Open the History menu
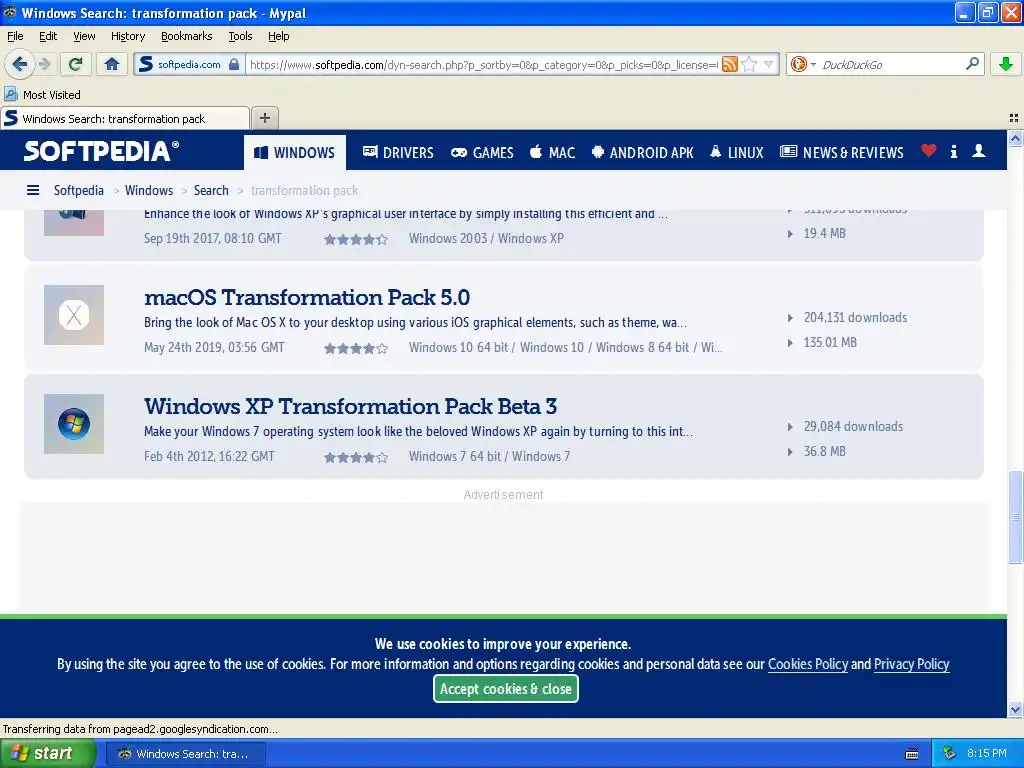The image size is (1024, 768). [x=127, y=36]
